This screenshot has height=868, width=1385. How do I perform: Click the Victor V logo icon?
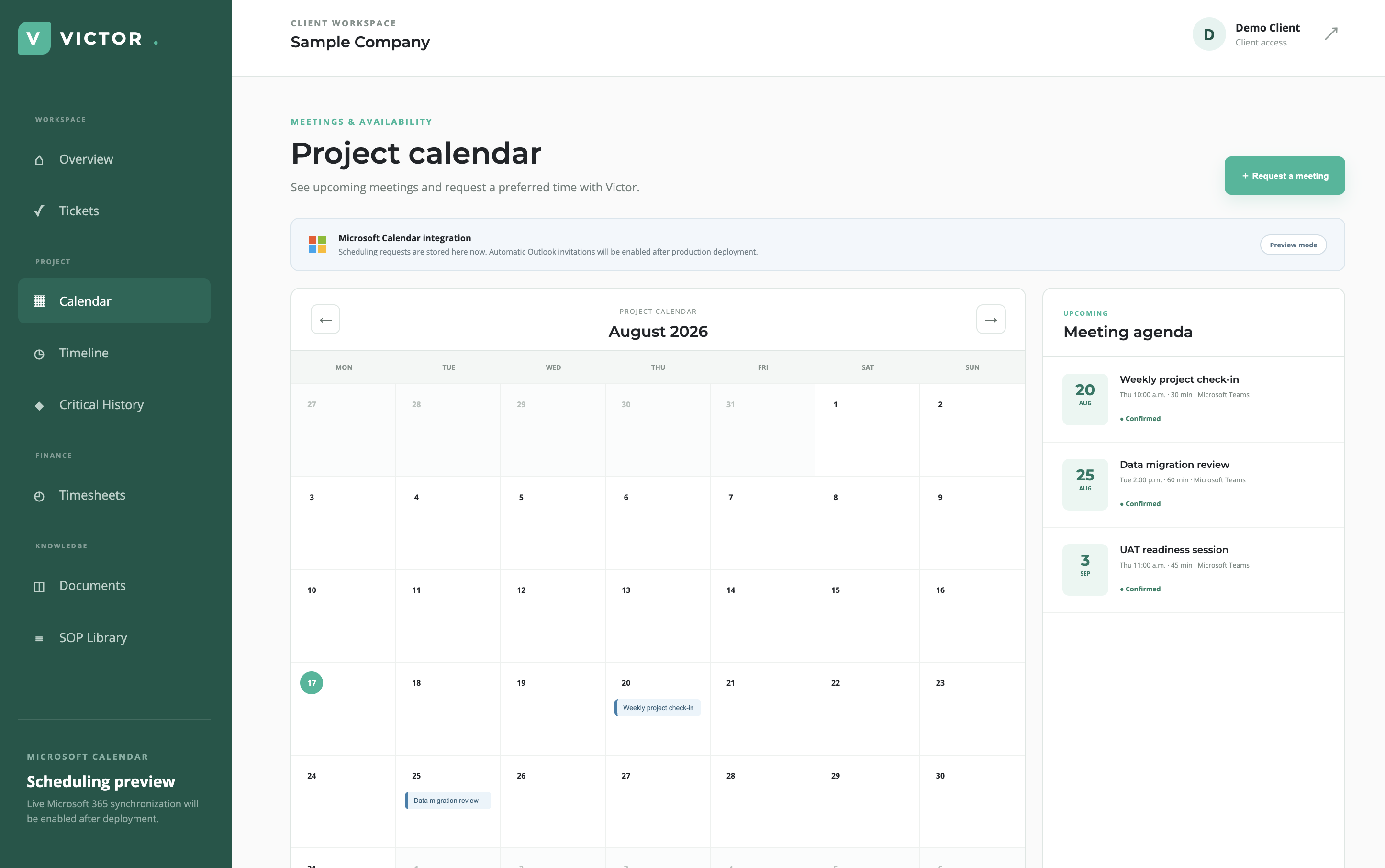[x=34, y=38]
